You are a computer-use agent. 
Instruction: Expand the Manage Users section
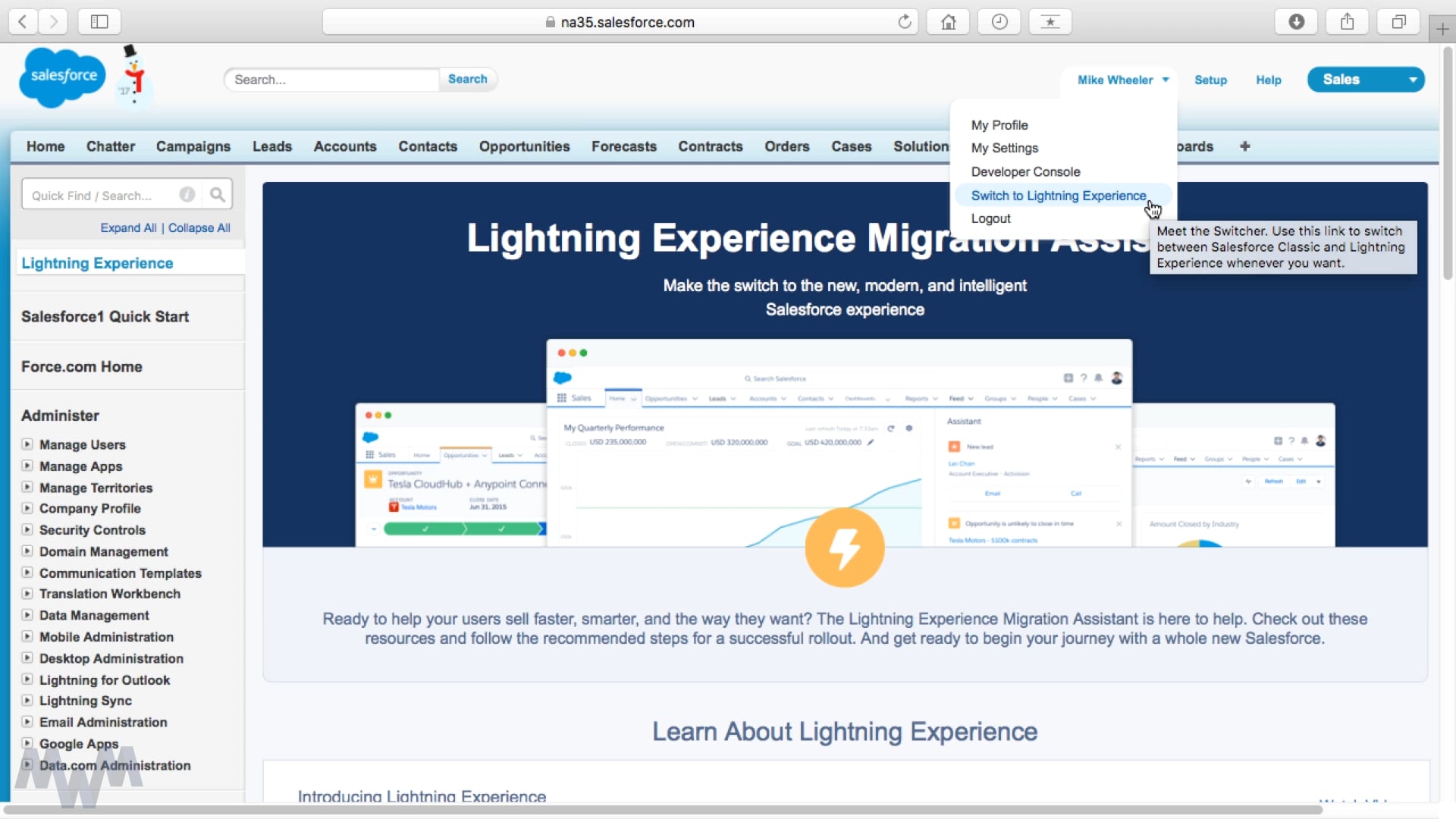pos(27,444)
